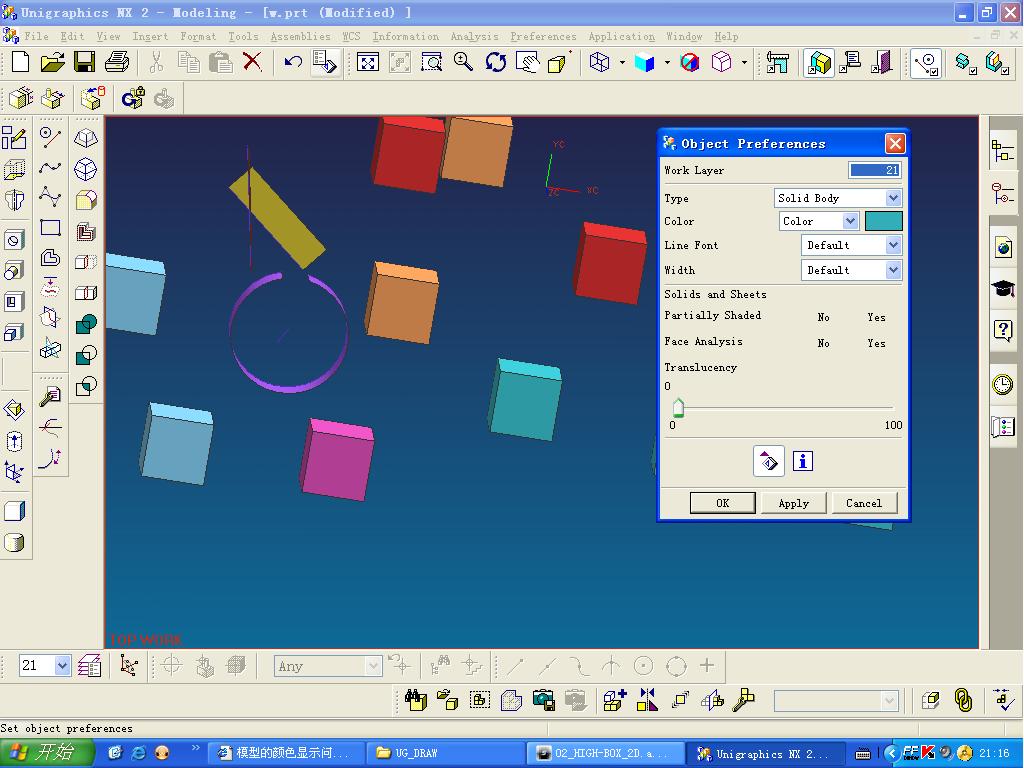The height and width of the screenshot is (768, 1024).
Task: Click the New file icon
Action: (x=20, y=62)
